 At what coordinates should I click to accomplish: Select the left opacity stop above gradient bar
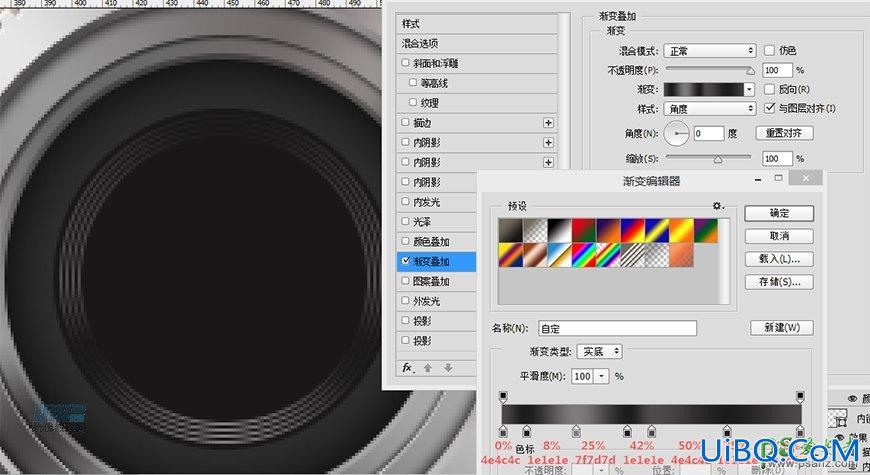(x=503, y=396)
